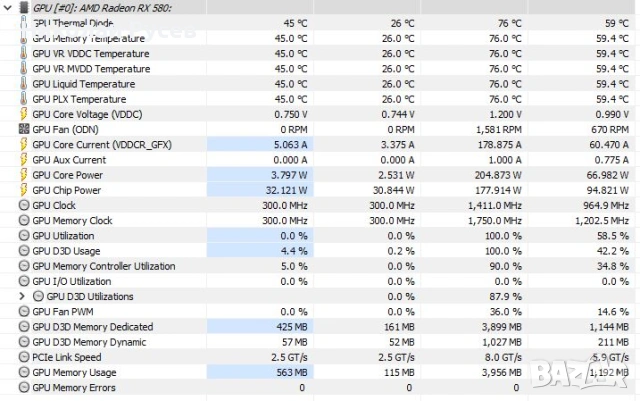Select the 'PCIe Link Speed' label

(x=67, y=357)
